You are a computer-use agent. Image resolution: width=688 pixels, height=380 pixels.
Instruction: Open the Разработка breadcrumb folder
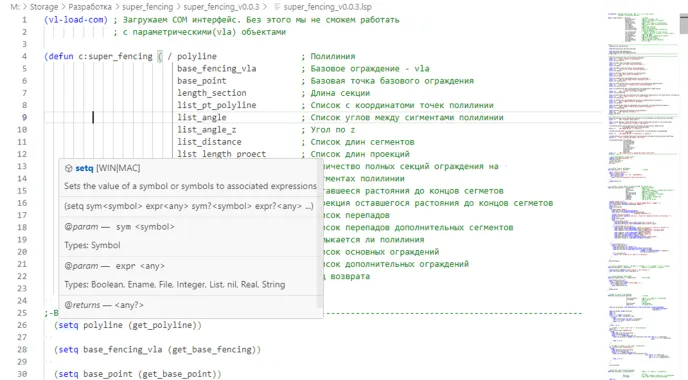tap(90, 7)
